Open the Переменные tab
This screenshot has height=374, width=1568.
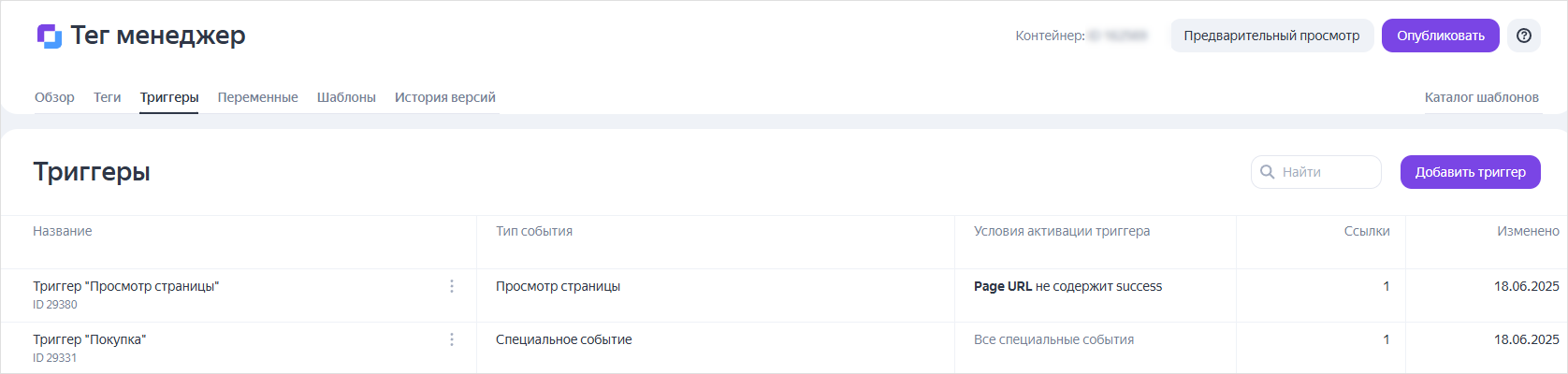(x=257, y=97)
